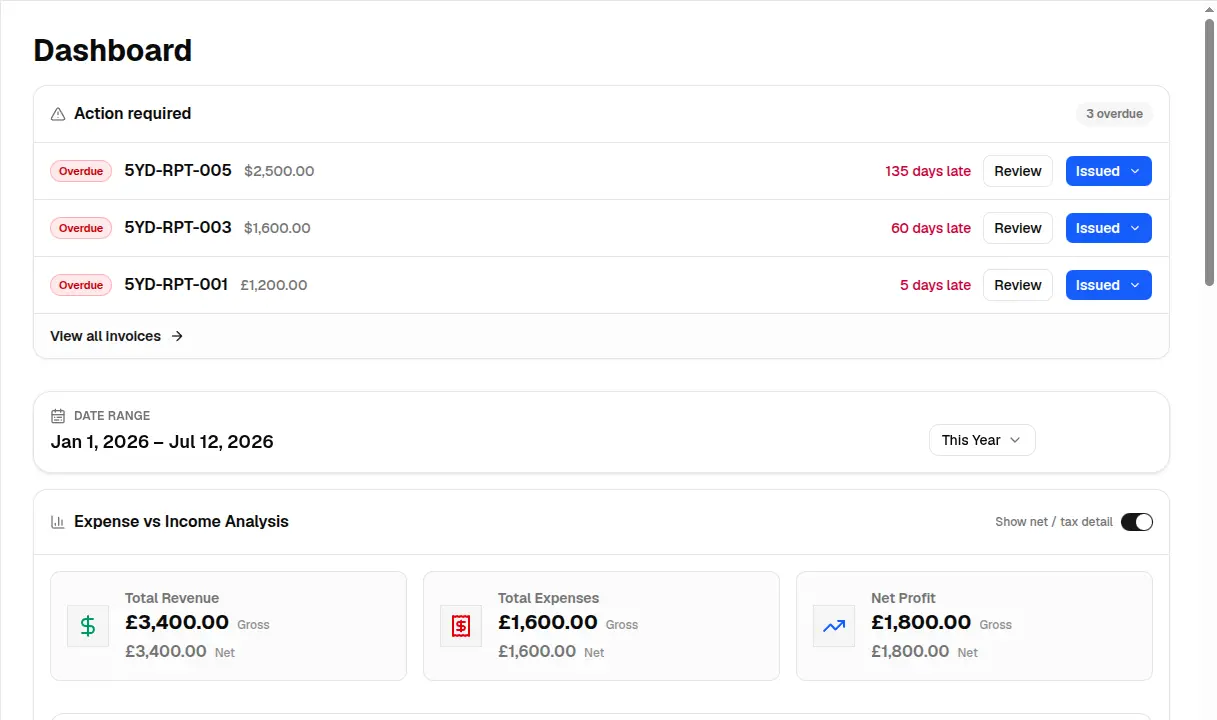Review invoice 5YD-RPT-003
Screen dimensions: 1217x720
[1018, 228]
